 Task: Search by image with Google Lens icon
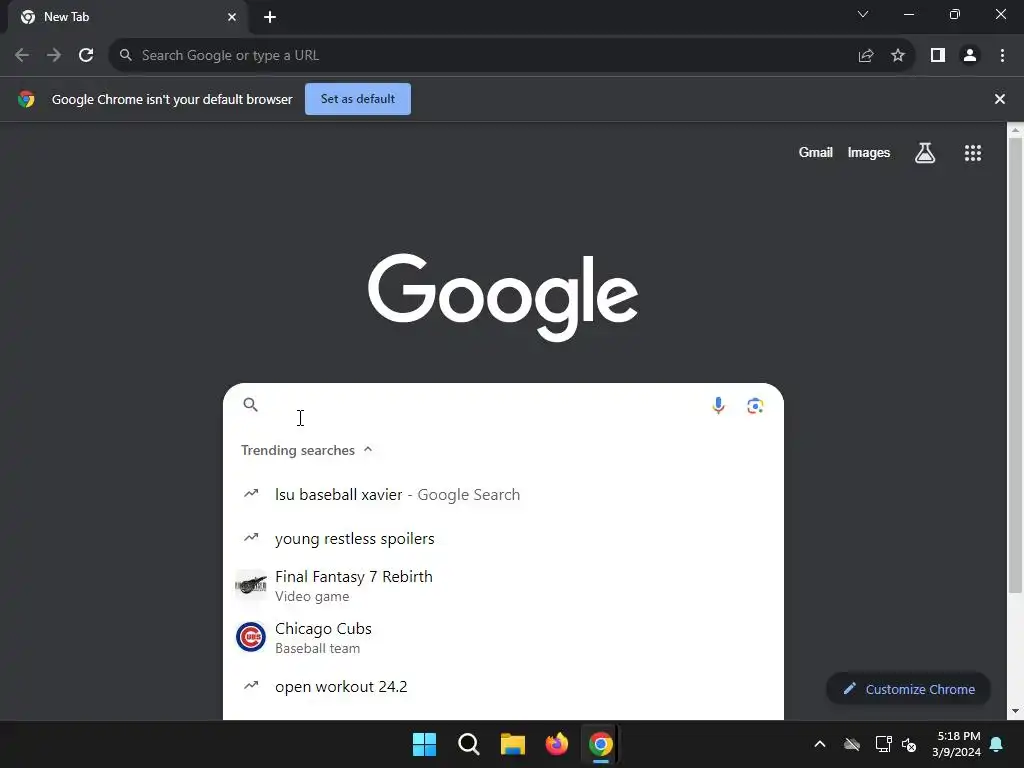point(755,406)
